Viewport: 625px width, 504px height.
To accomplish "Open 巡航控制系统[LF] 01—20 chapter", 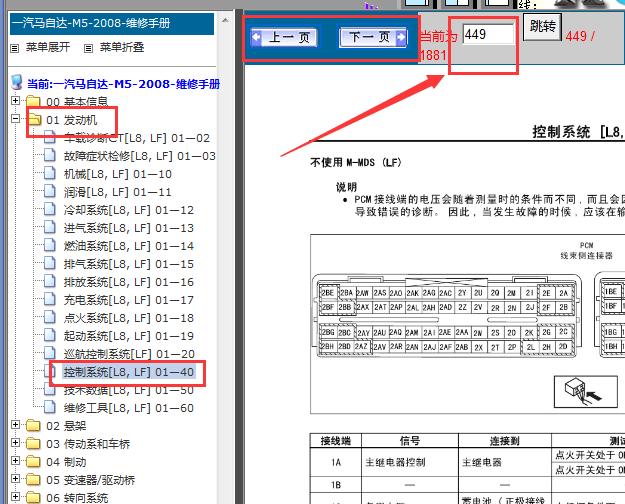I will (129, 354).
